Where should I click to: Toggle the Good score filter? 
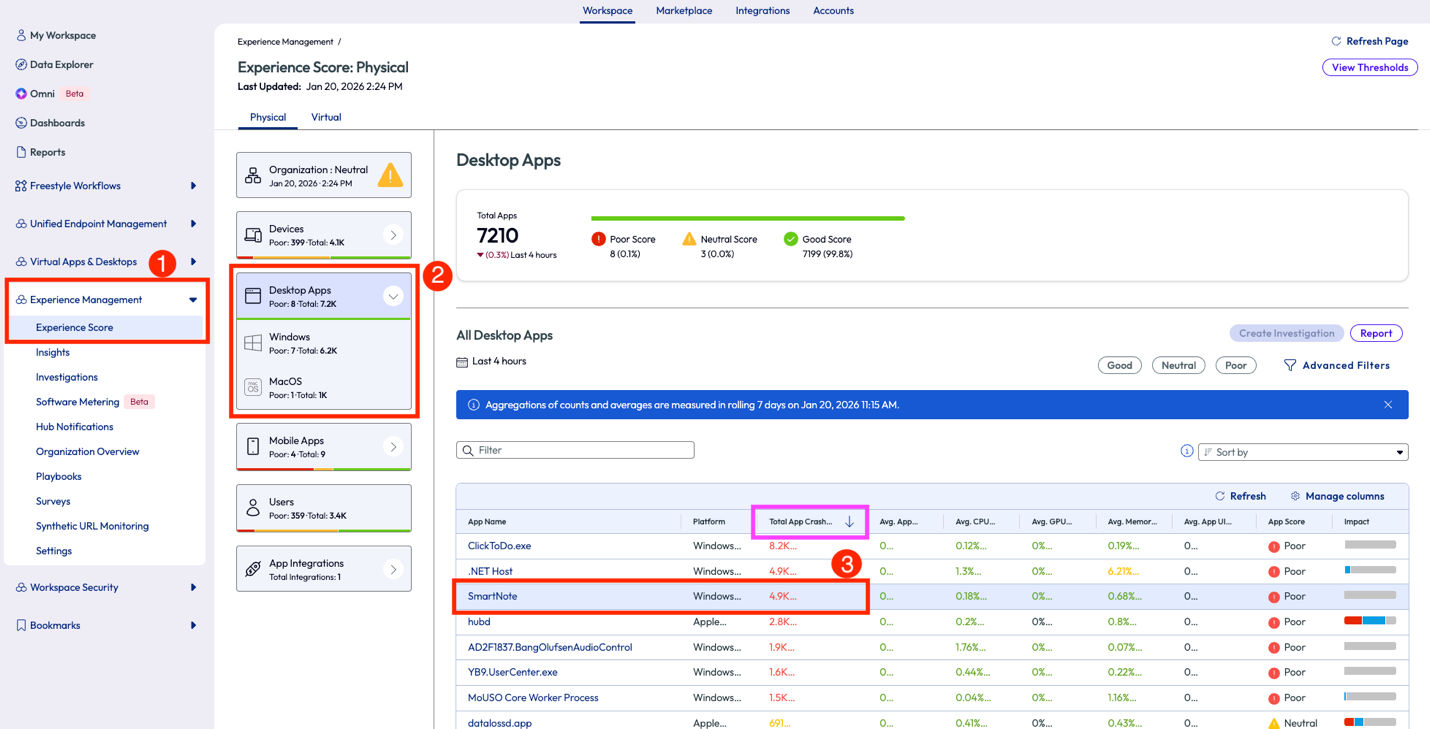pyautogui.click(x=1119, y=366)
